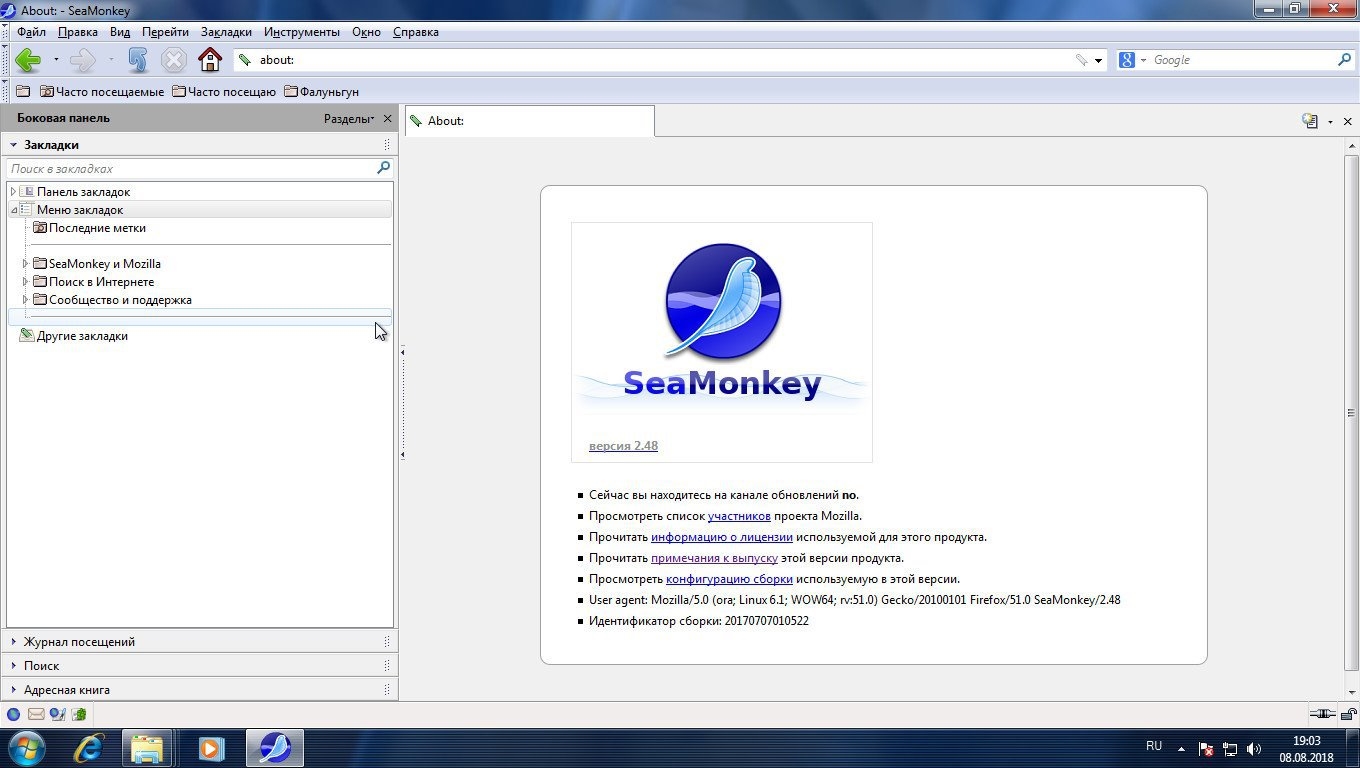Open Mail & Newsgroups envelope icon

tap(36, 714)
